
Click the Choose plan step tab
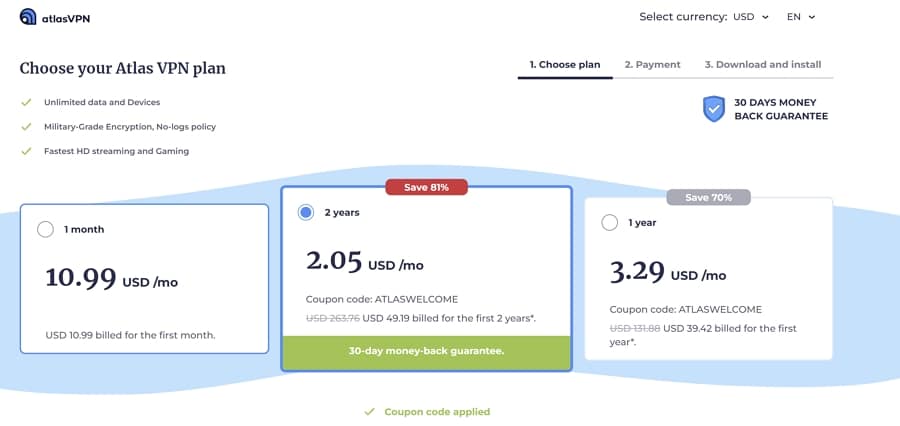(565, 65)
